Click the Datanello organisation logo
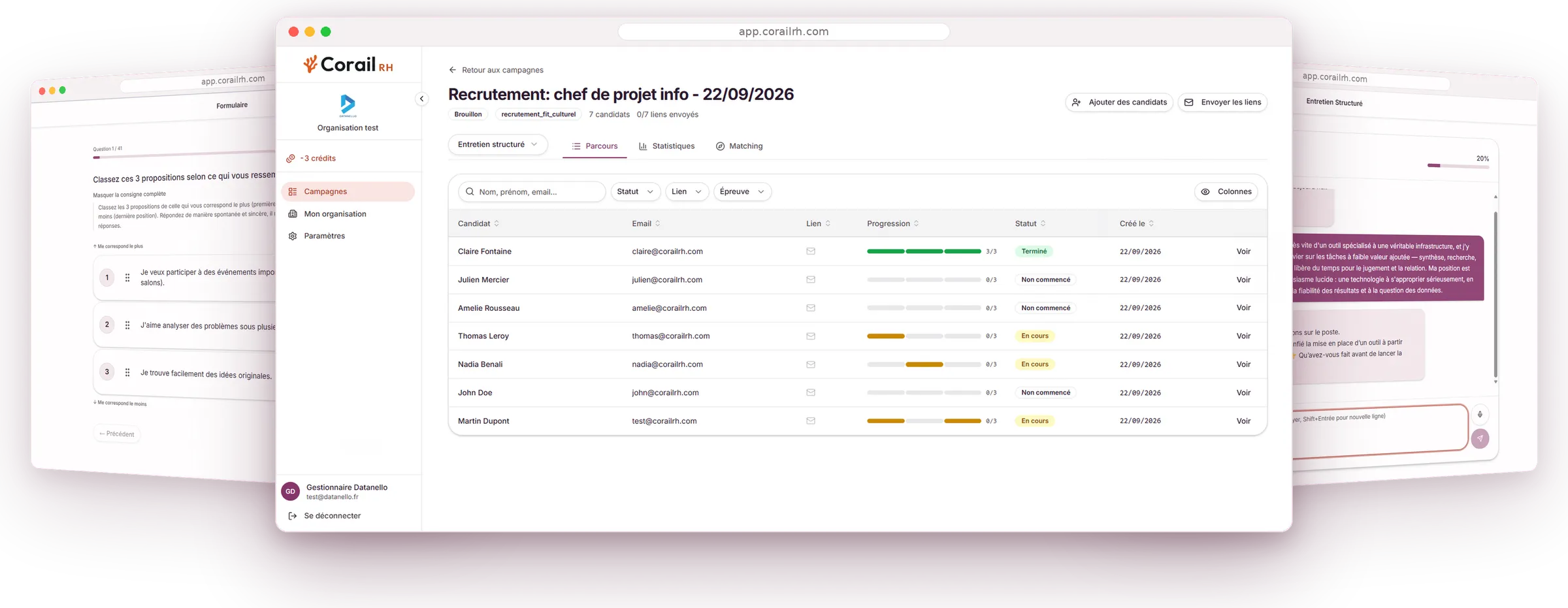1568x608 pixels. coord(348,105)
